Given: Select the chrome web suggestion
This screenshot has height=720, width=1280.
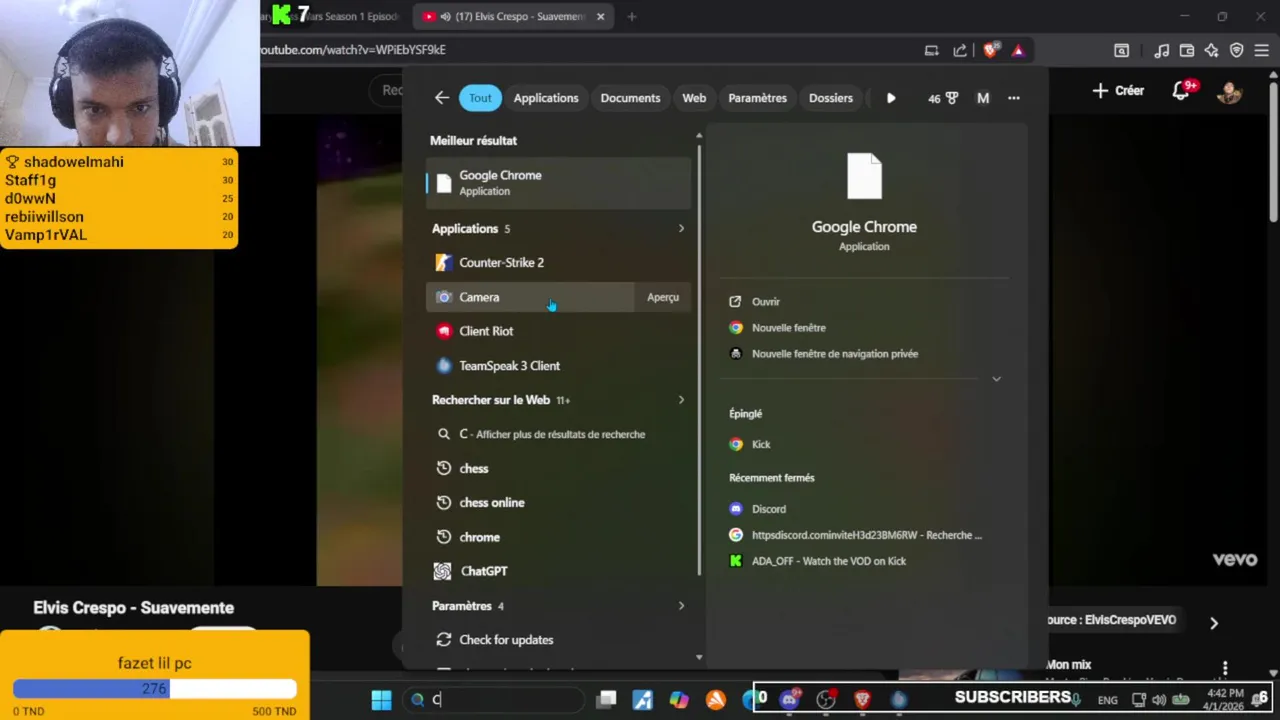Looking at the screenshot, I should 558,537.
